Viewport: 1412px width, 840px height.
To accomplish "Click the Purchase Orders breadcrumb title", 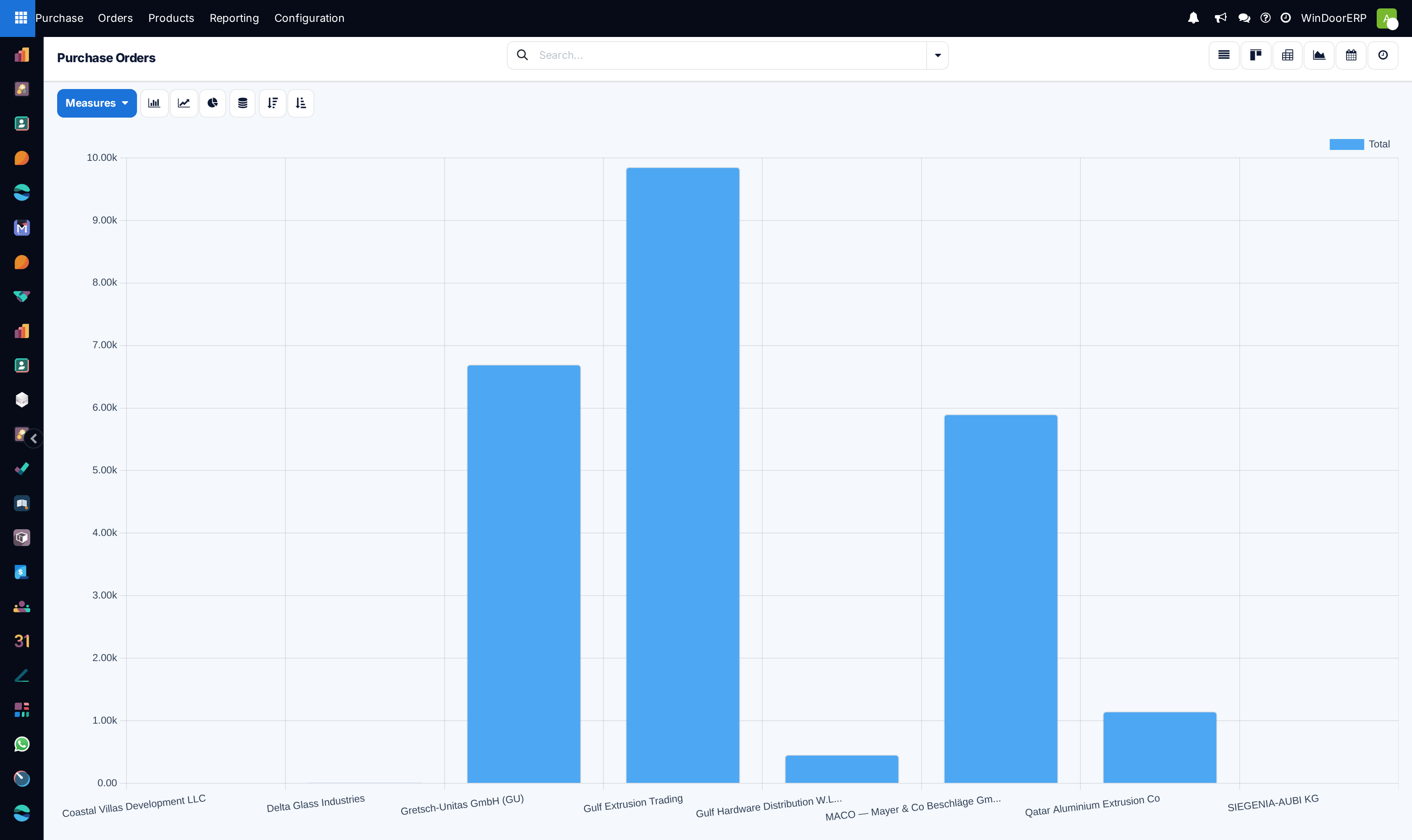I will [106, 58].
